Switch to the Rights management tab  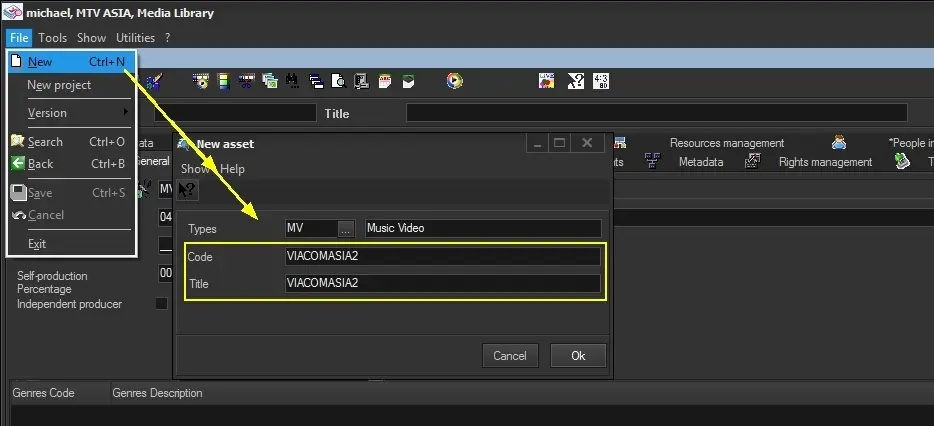pos(825,162)
